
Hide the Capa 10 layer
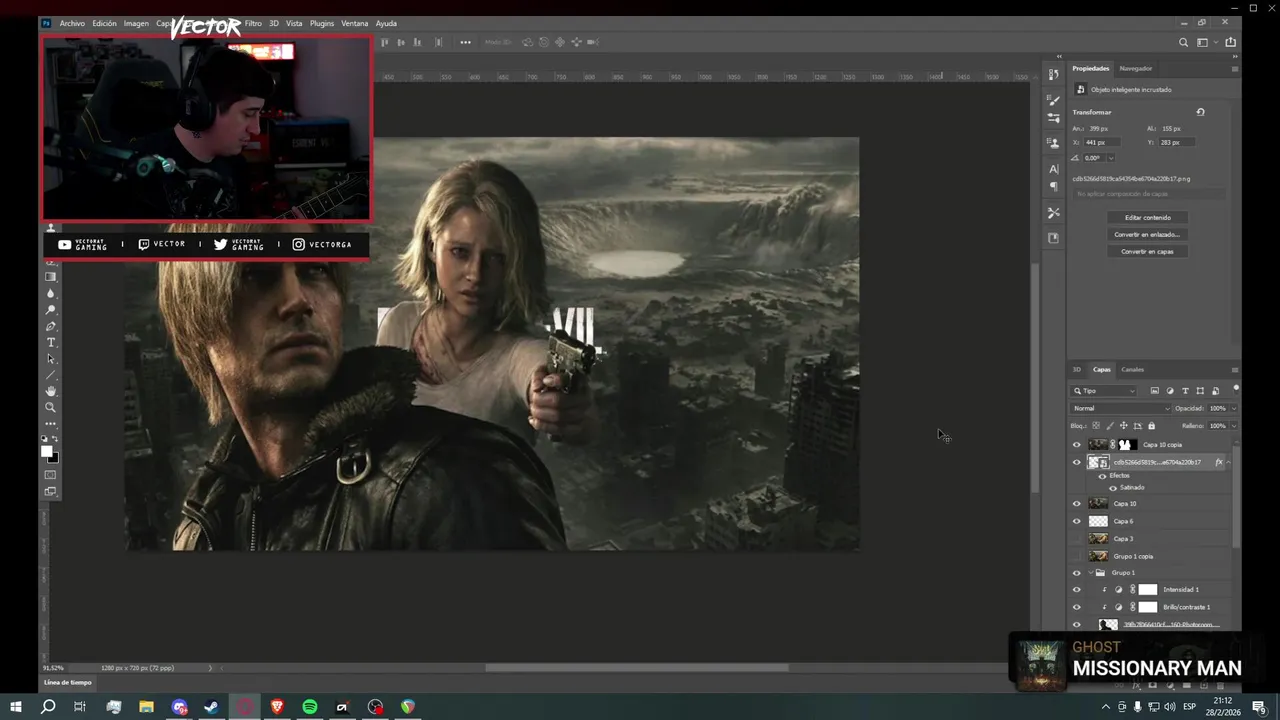pos(1077,504)
